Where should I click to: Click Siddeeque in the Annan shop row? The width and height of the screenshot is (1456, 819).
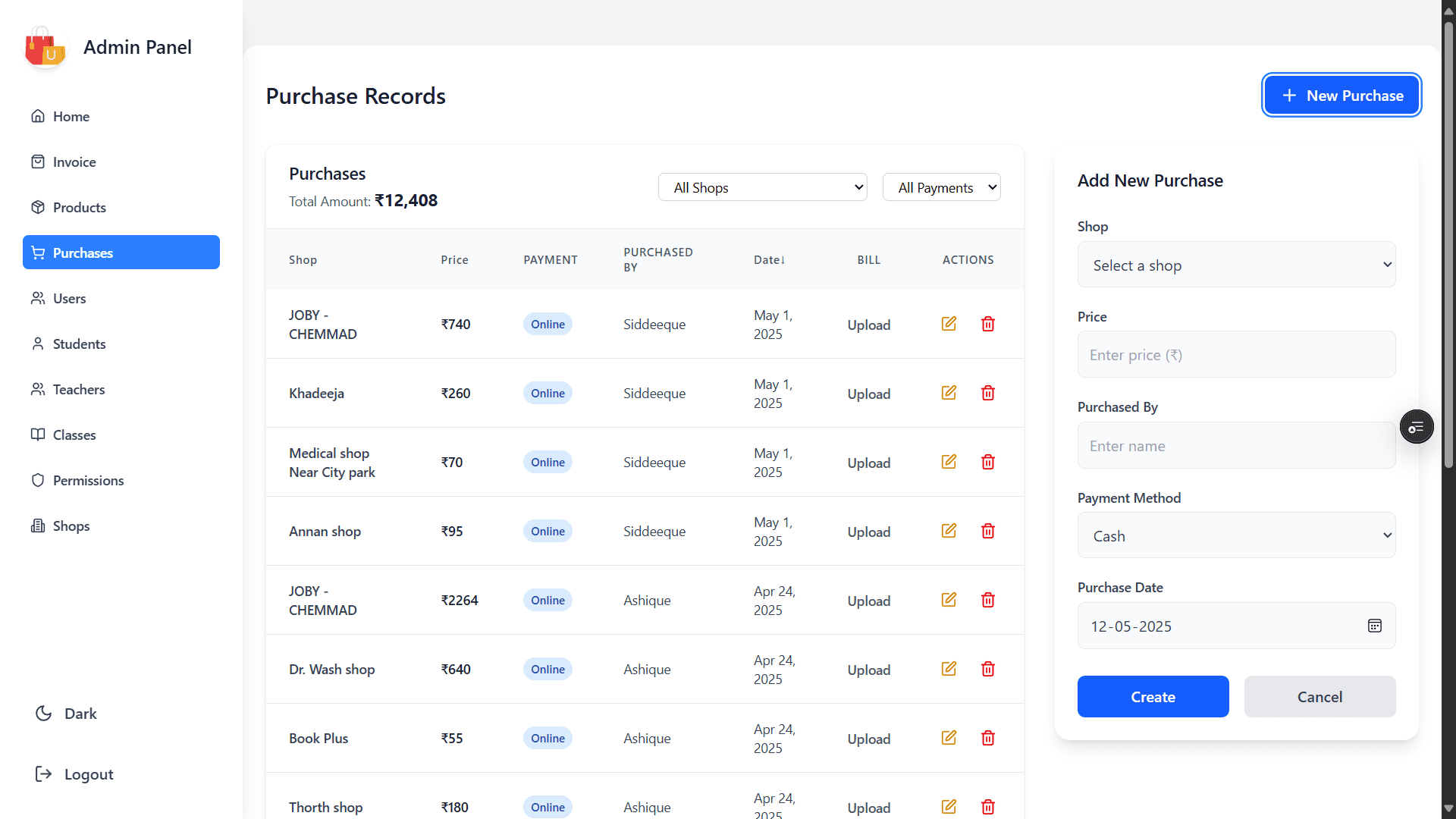(x=654, y=531)
